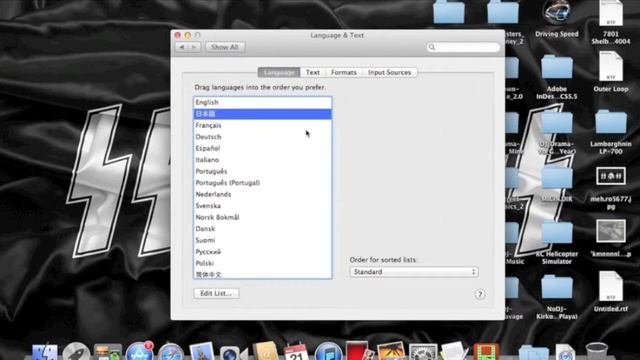Open Finder from the dock
Screen dimensions: 640x360
coord(45,352)
